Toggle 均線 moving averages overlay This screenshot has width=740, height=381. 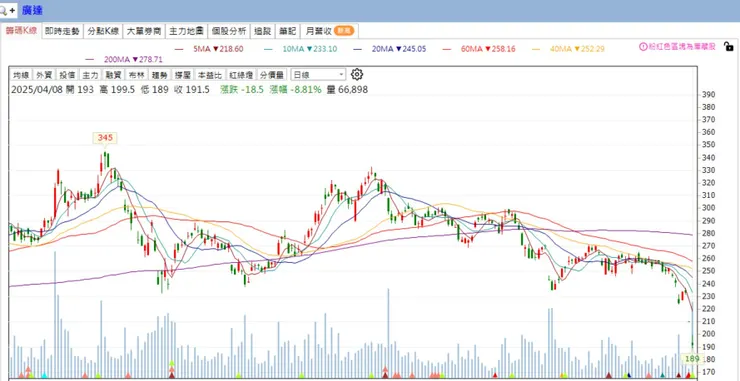21,75
